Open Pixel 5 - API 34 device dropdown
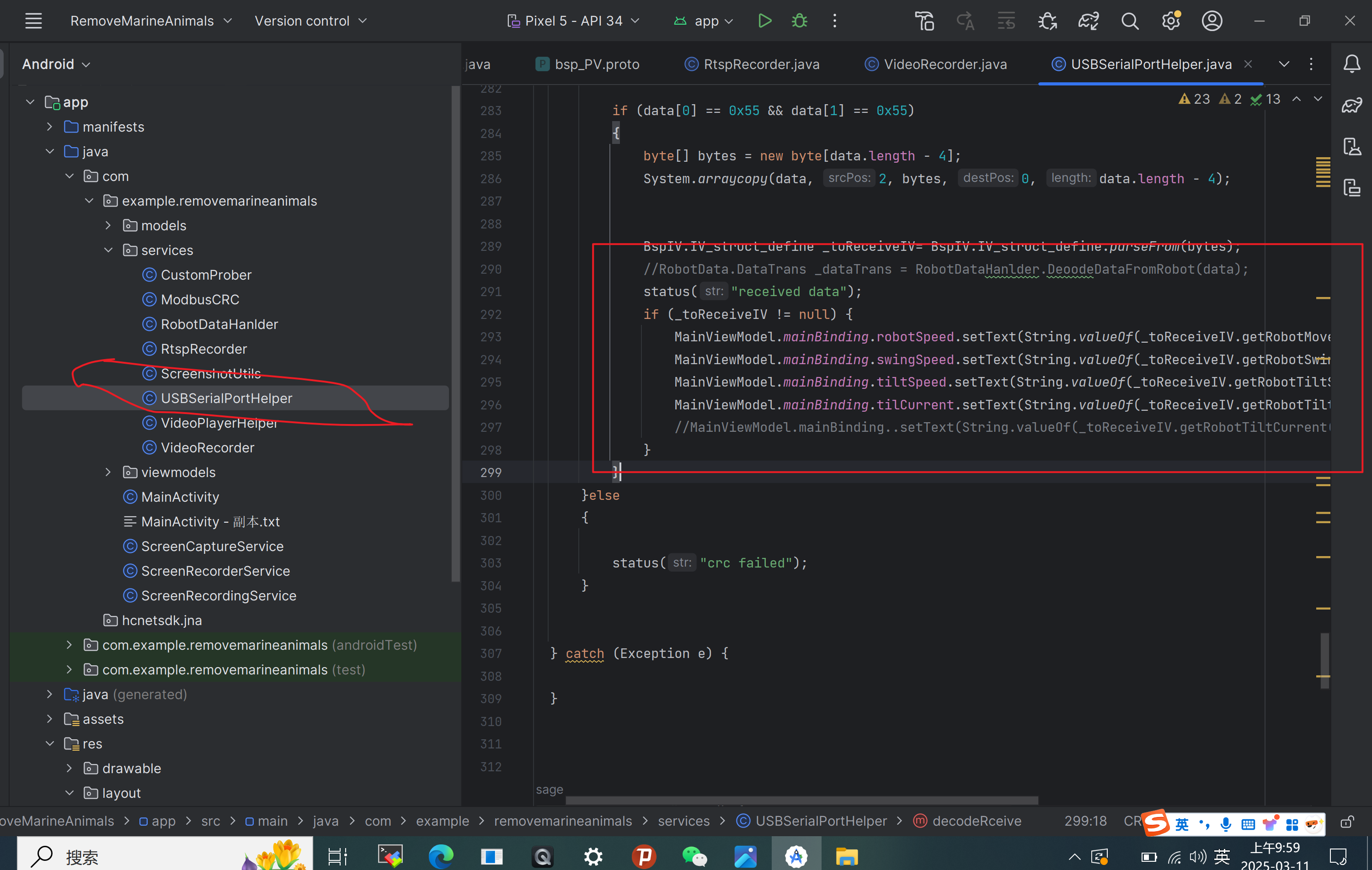This screenshot has width=1372, height=870. (x=573, y=21)
